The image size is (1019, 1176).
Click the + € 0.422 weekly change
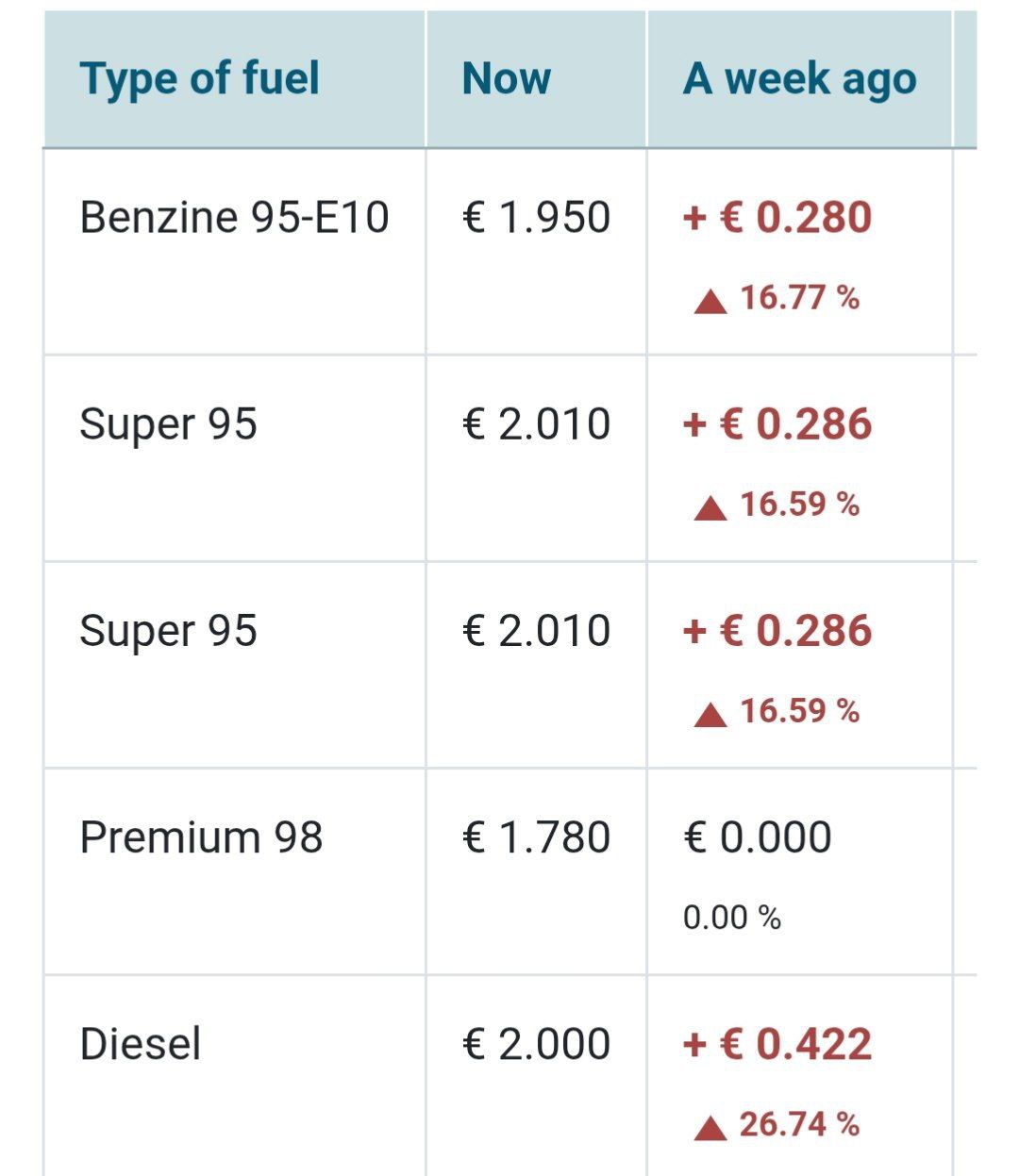coord(777,1044)
